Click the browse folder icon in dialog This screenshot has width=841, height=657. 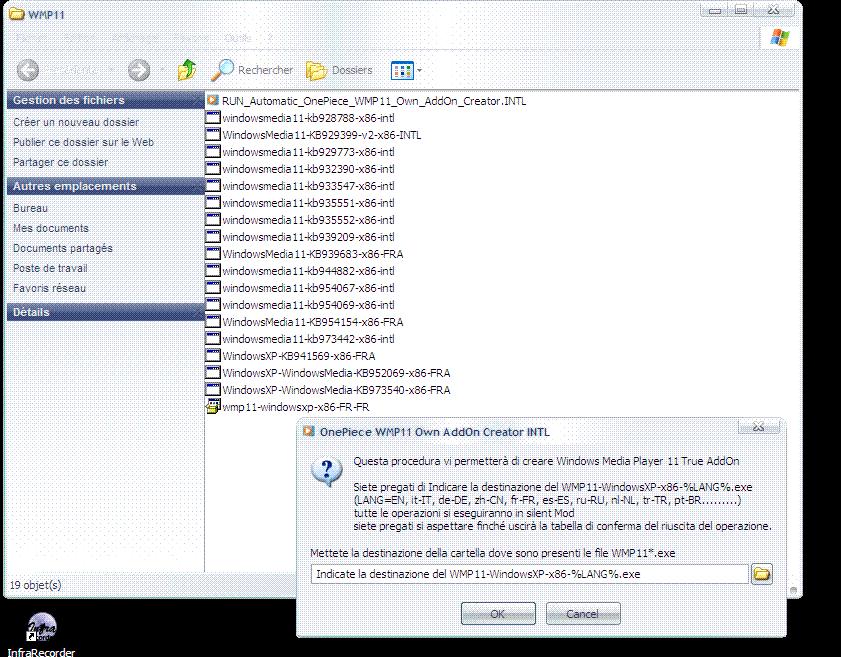762,574
